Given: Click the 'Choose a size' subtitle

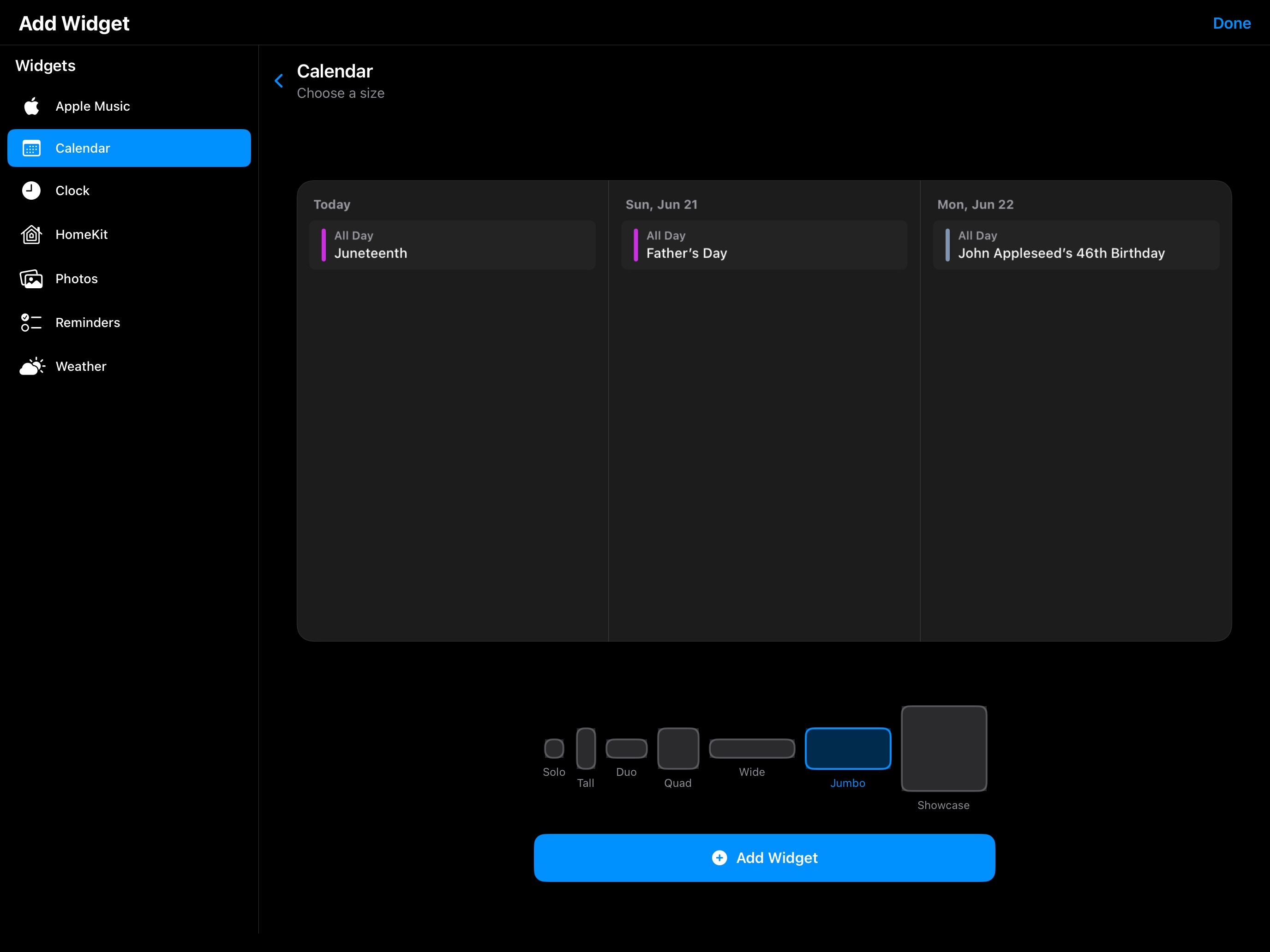Looking at the screenshot, I should (341, 93).
